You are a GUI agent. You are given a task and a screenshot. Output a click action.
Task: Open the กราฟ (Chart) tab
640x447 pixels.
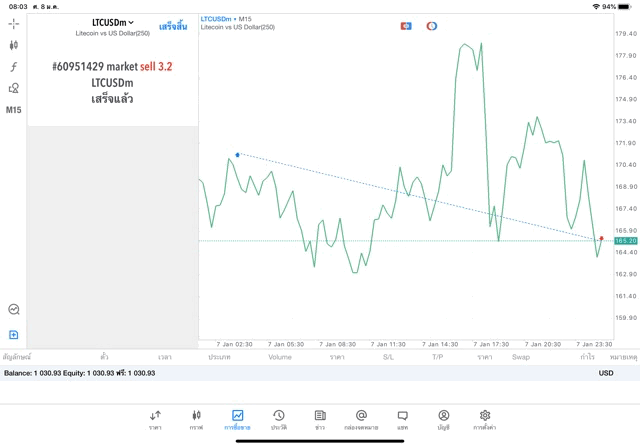point(196,420)
